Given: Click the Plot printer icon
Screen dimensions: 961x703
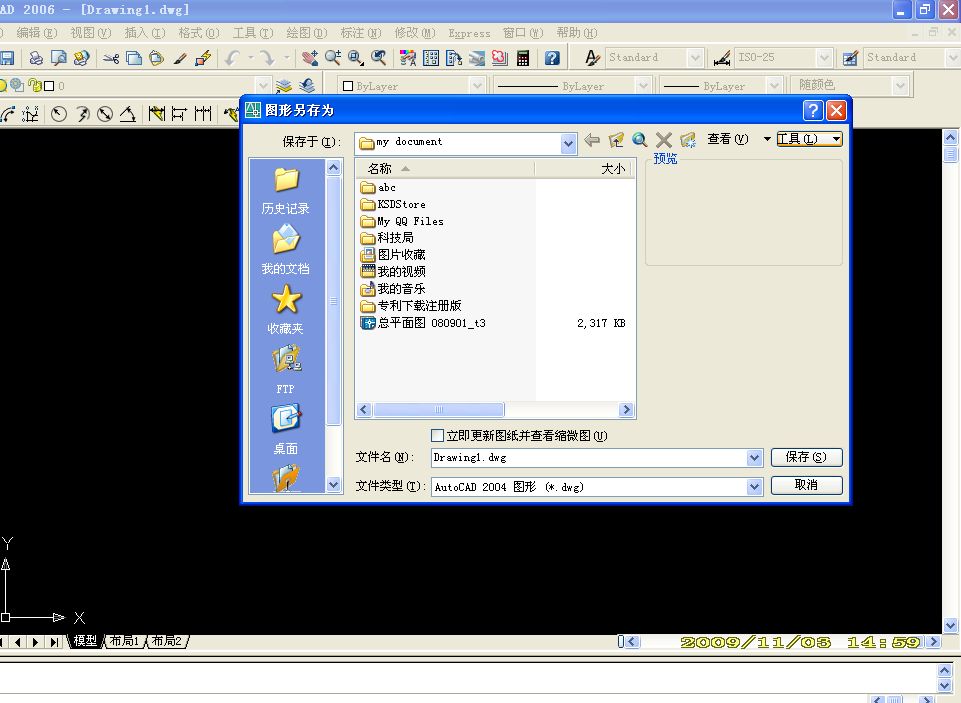Looking at the screenshot, I should tap(36, 58).
